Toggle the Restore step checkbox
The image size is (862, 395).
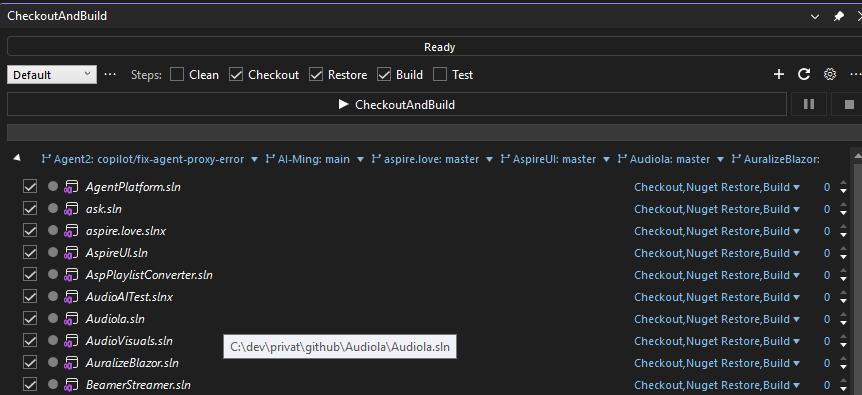(x=316, y=75)
